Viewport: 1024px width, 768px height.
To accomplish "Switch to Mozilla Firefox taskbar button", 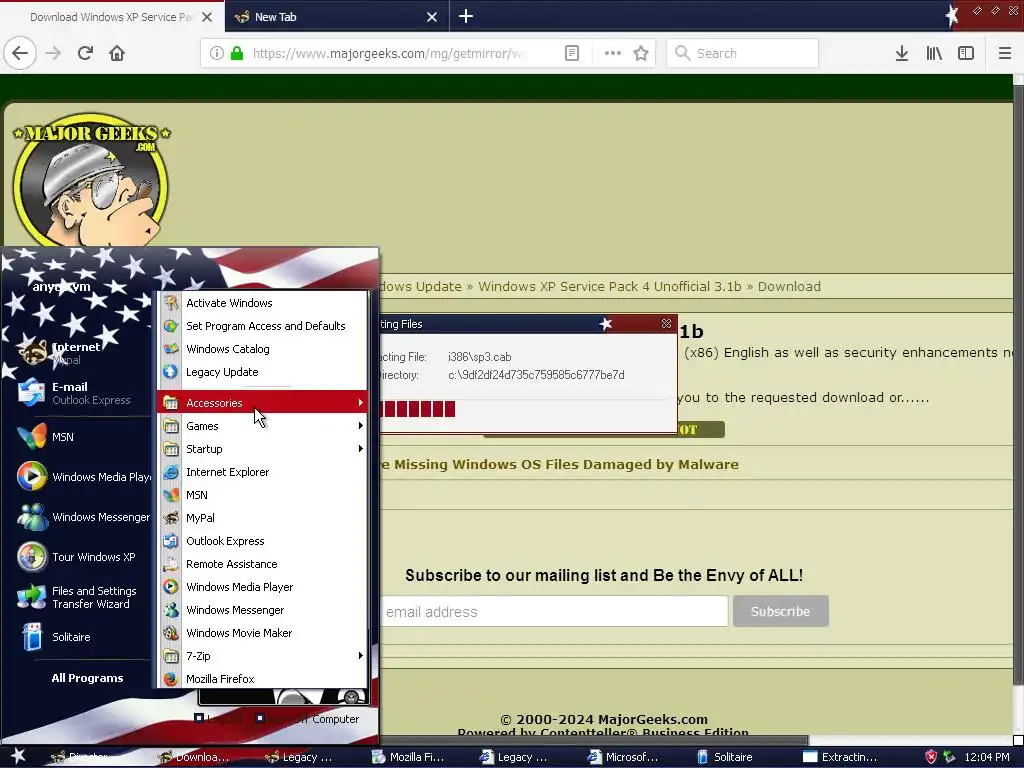I will tap(408, 757).
